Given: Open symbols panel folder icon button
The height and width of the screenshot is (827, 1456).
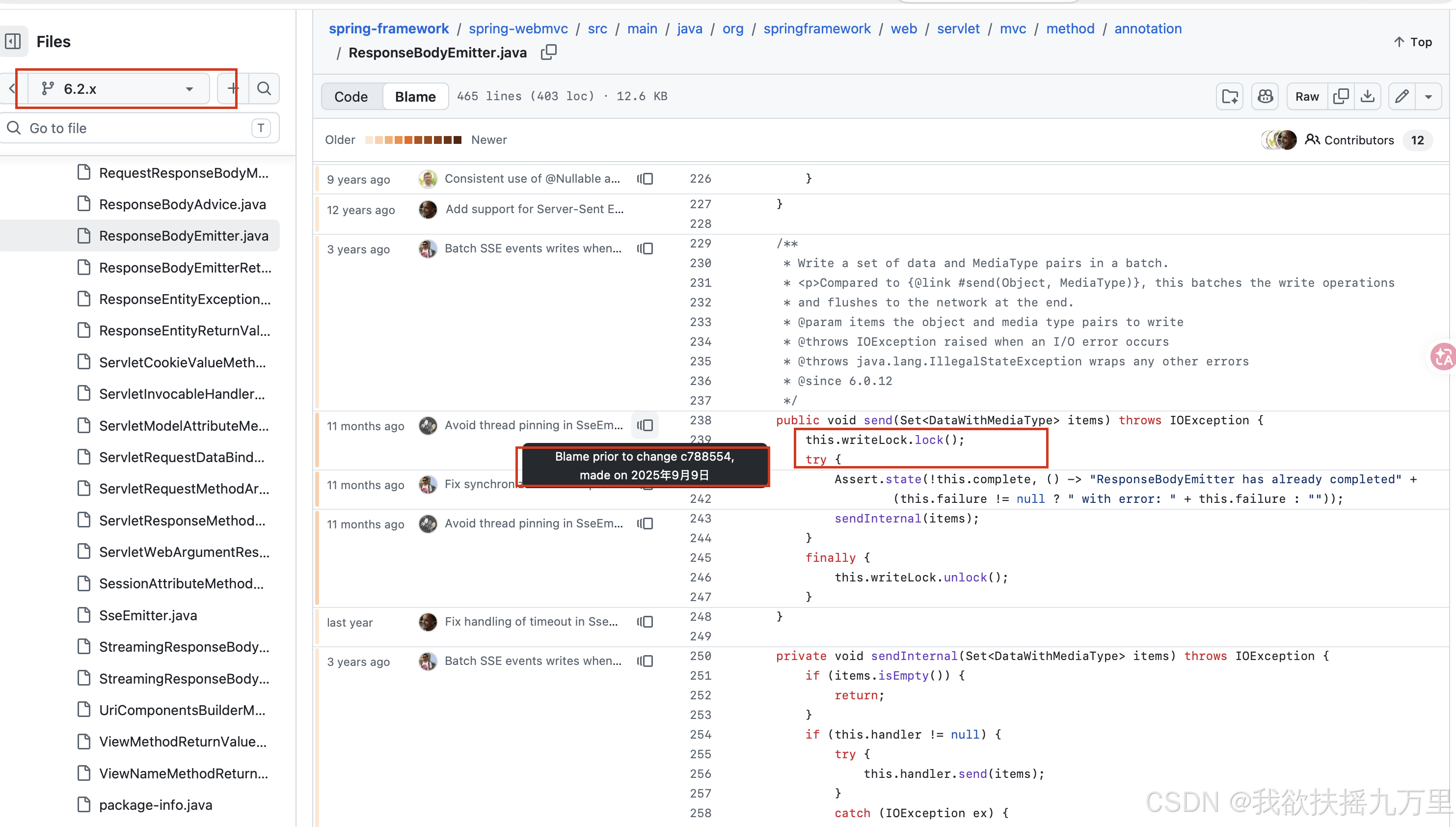Looking at the screenshot, I should (1230, 97).
